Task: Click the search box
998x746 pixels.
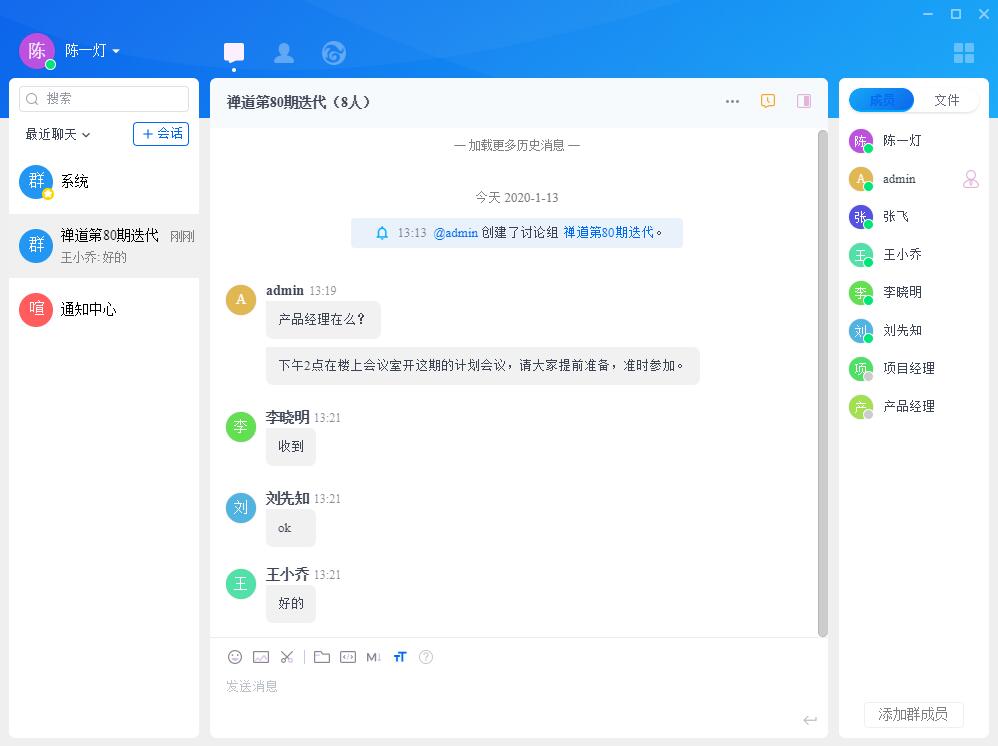Action: coord(104,99)
